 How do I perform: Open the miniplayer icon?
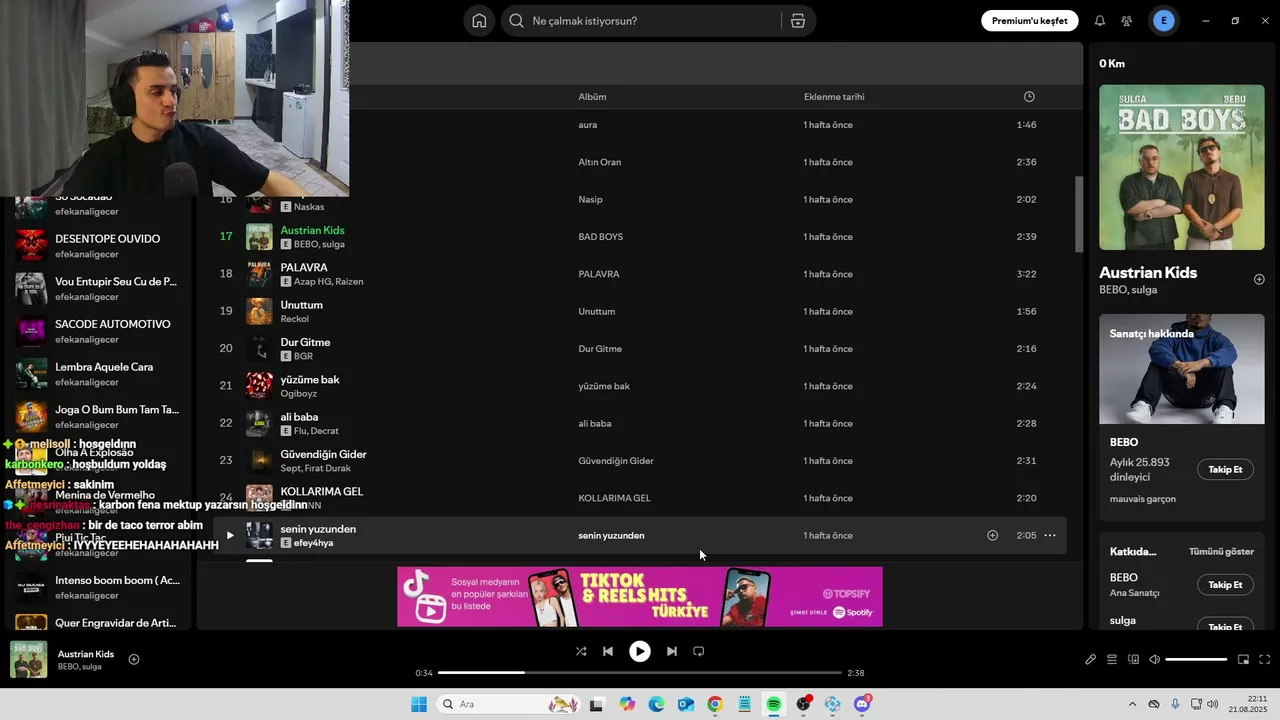click(1243, 660)
